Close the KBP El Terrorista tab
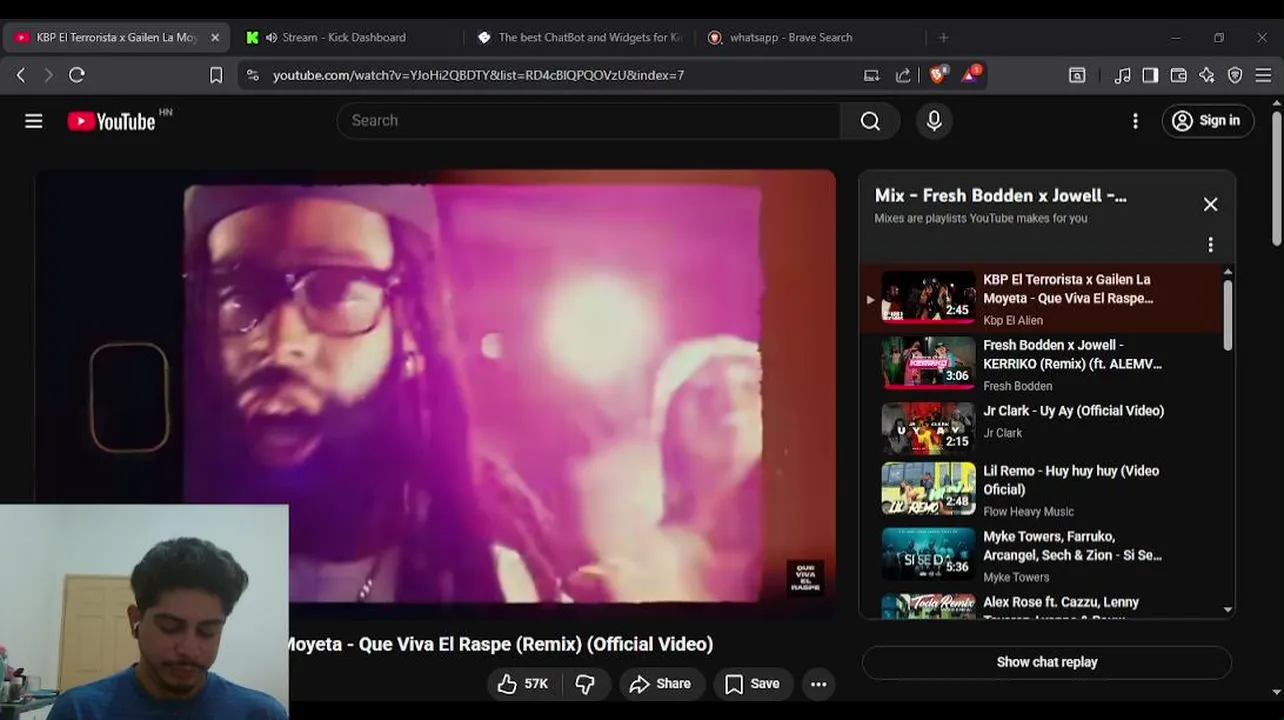The height and width of the screenshot is (720, 1284). [x=214, y=38]
